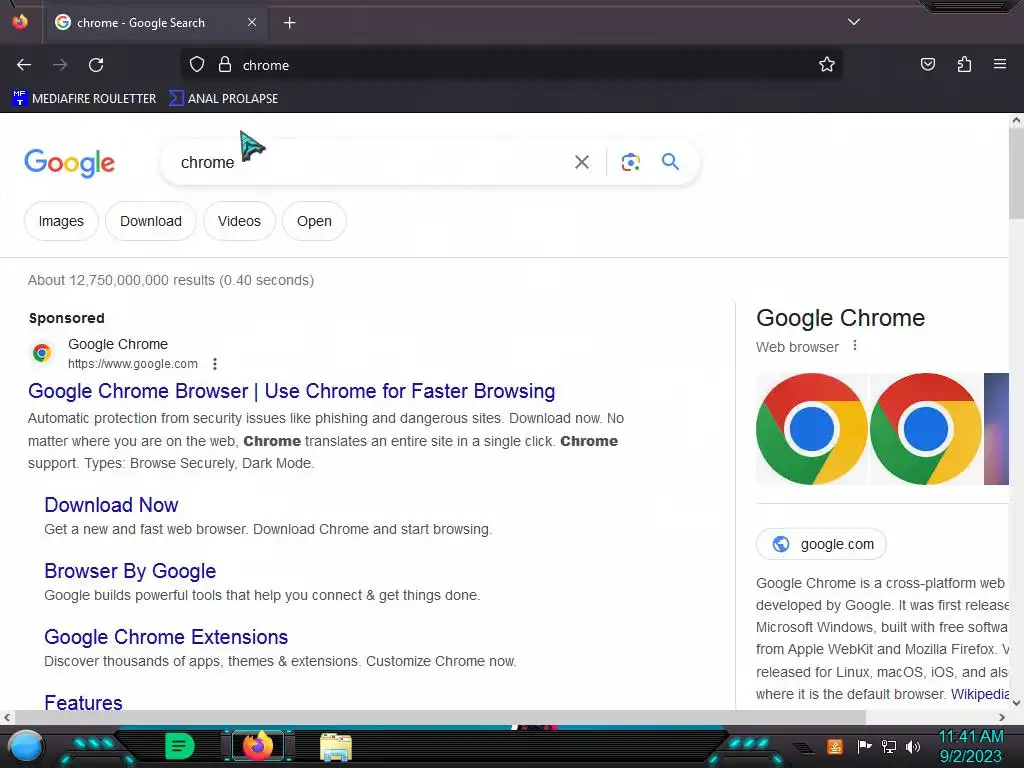The height and width of the screenshot is (768, 1024).
Task: Save page to Pocket
Action: [x=927, y=64]
